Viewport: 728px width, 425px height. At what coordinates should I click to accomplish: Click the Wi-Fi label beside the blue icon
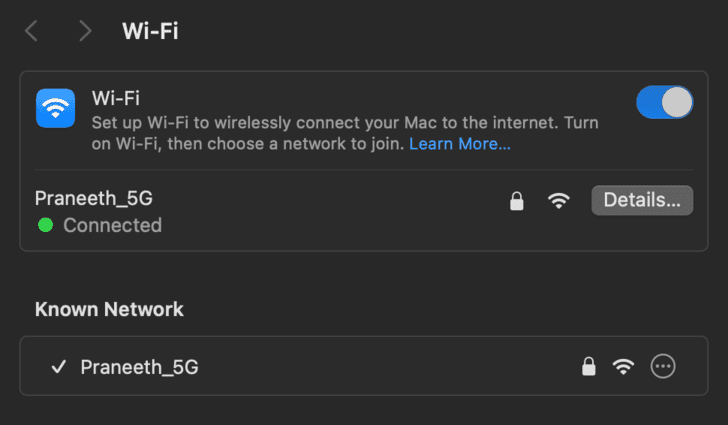coord(115,98)
